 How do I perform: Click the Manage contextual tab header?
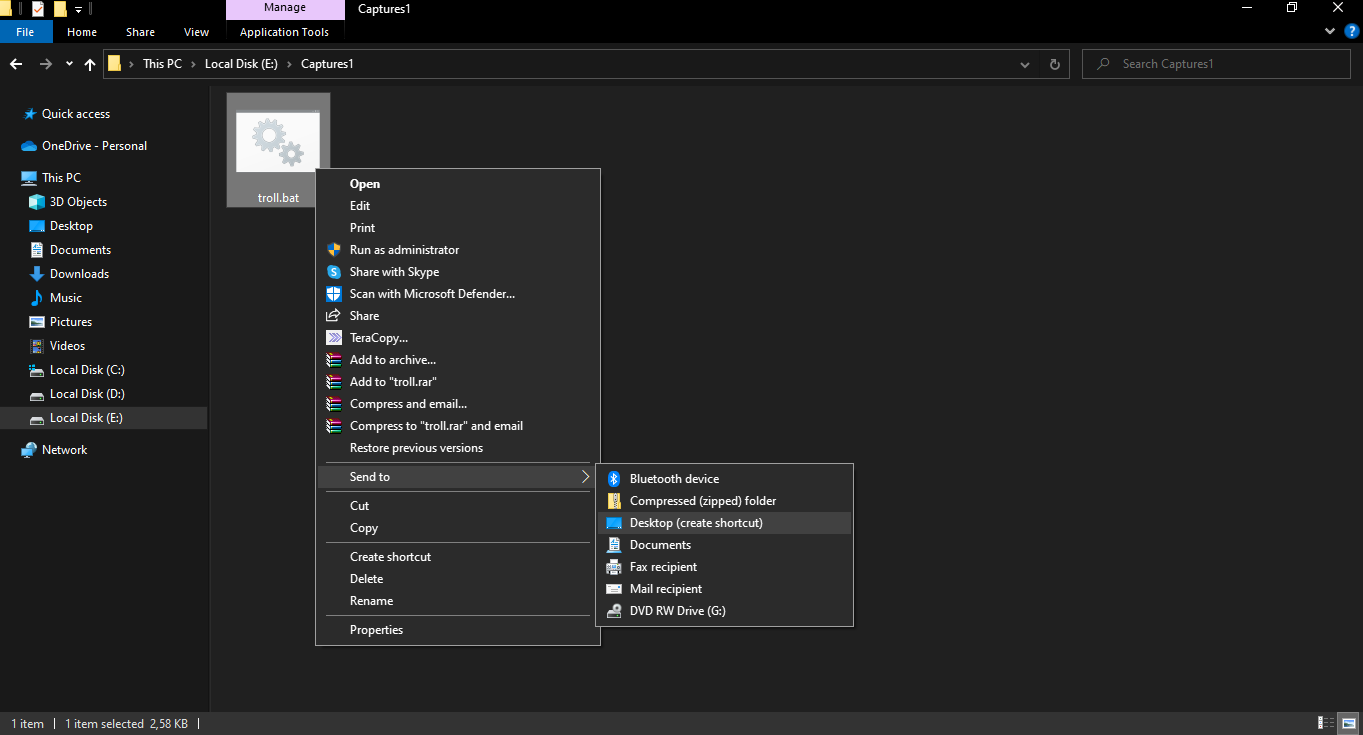[284, 9]
